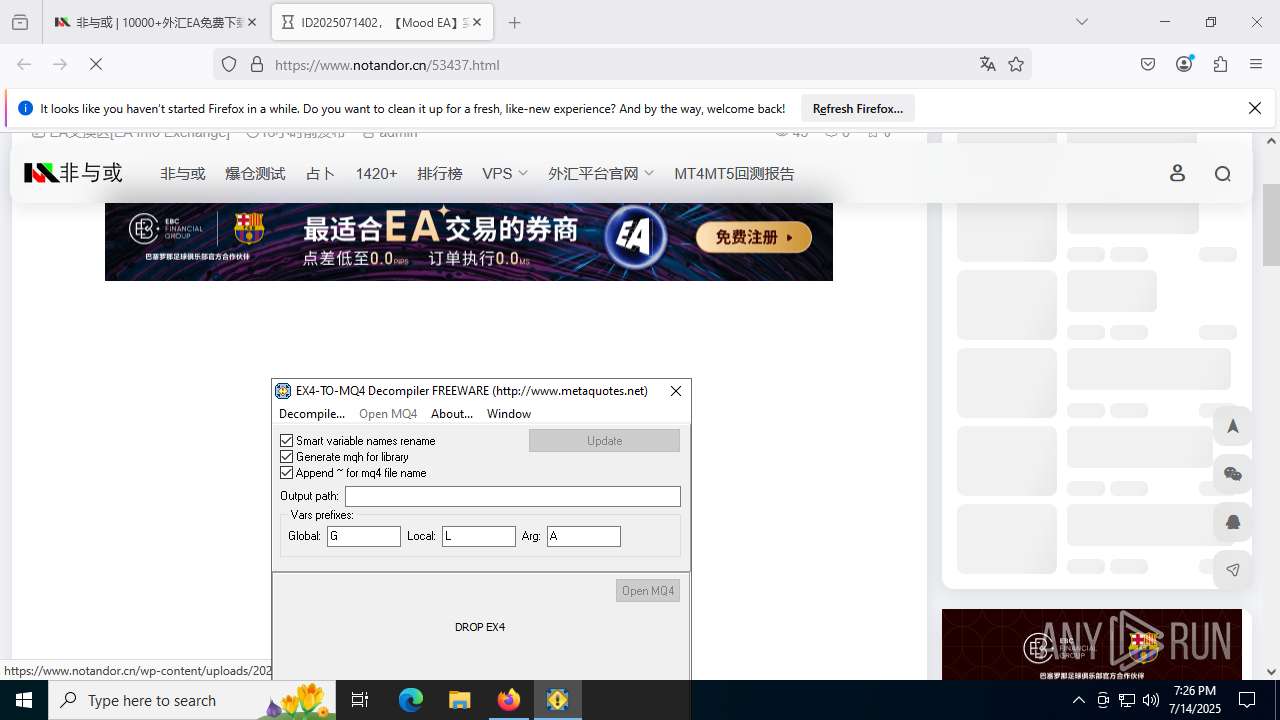
Task: Dismiss the Firefox refresh notification bar
Action: 1254,108
